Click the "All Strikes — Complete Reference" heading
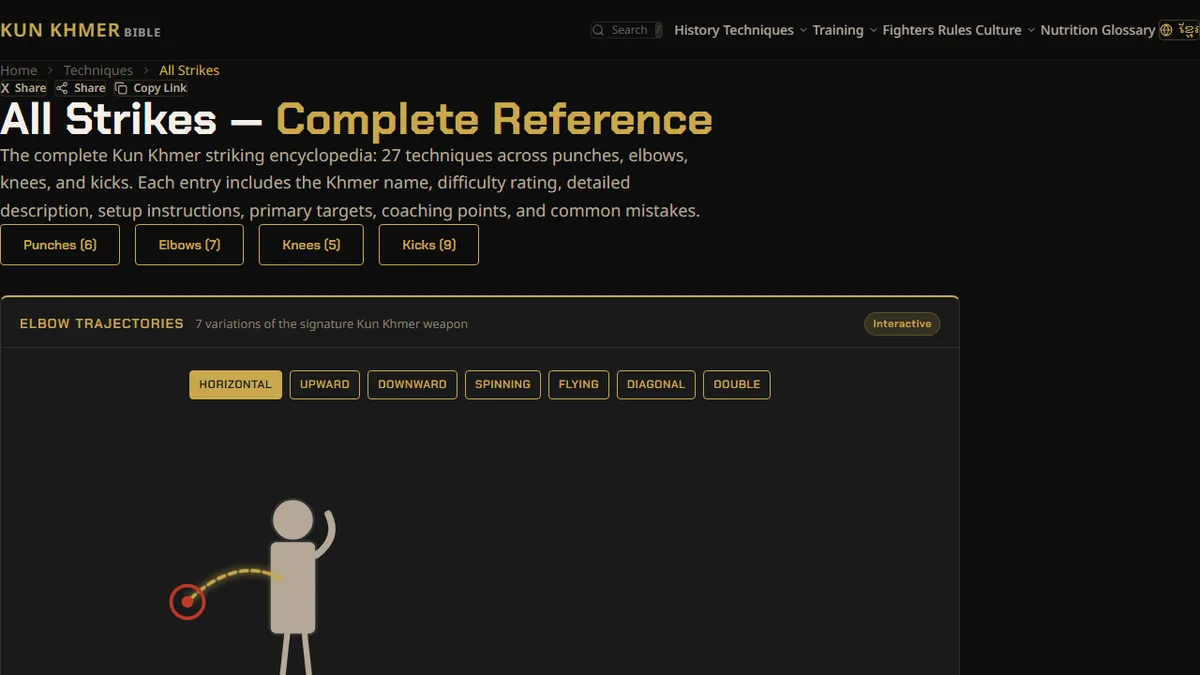The image size is (1200, 675). coord(356,120)
